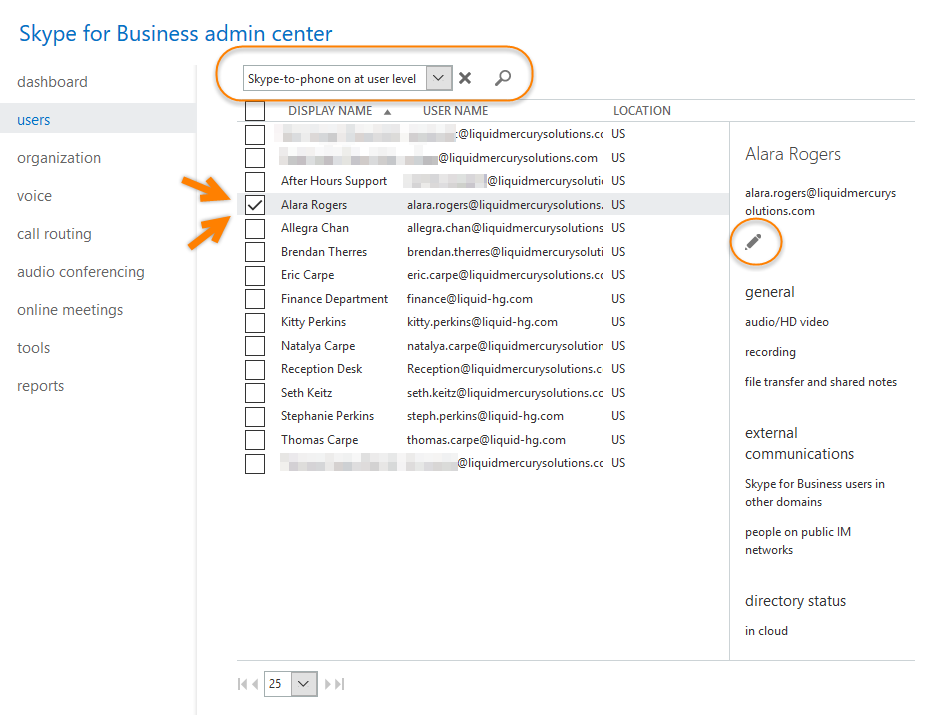Image resolution: width=951 pixels, height=715 pixels.
Task: Click in cloud directory status
Action: 766,631
